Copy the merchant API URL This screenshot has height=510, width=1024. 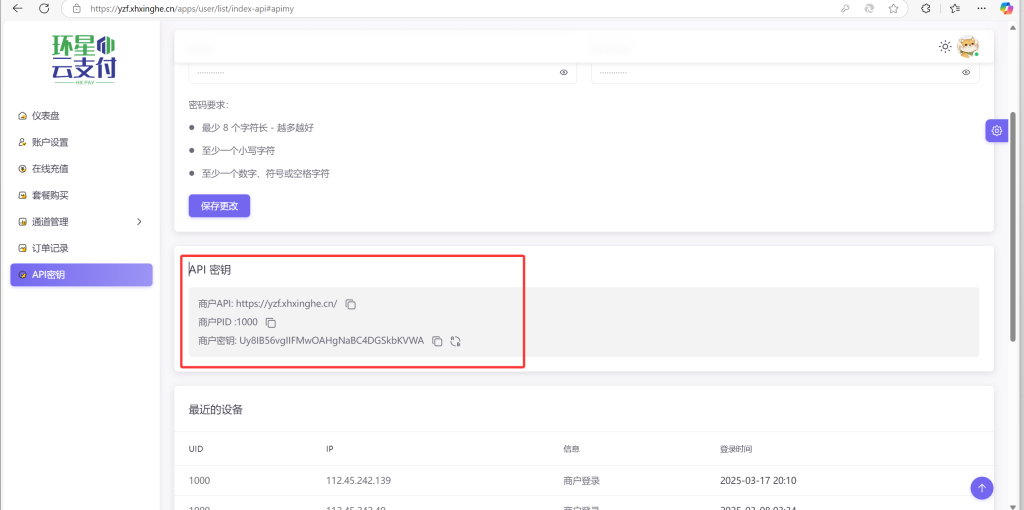351,304
